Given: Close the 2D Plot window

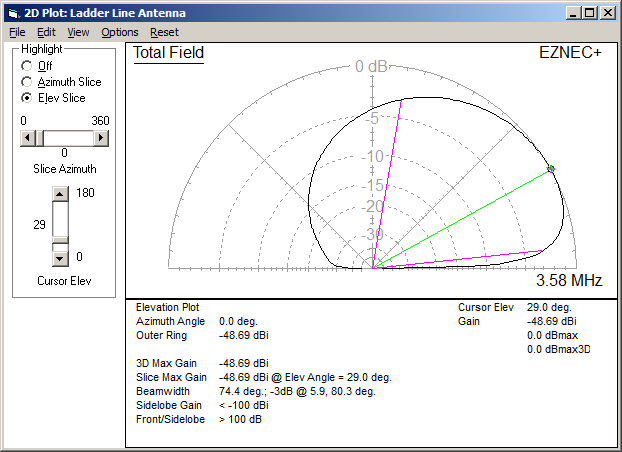Looking at the screenshot, I should [x=608, y=13].
